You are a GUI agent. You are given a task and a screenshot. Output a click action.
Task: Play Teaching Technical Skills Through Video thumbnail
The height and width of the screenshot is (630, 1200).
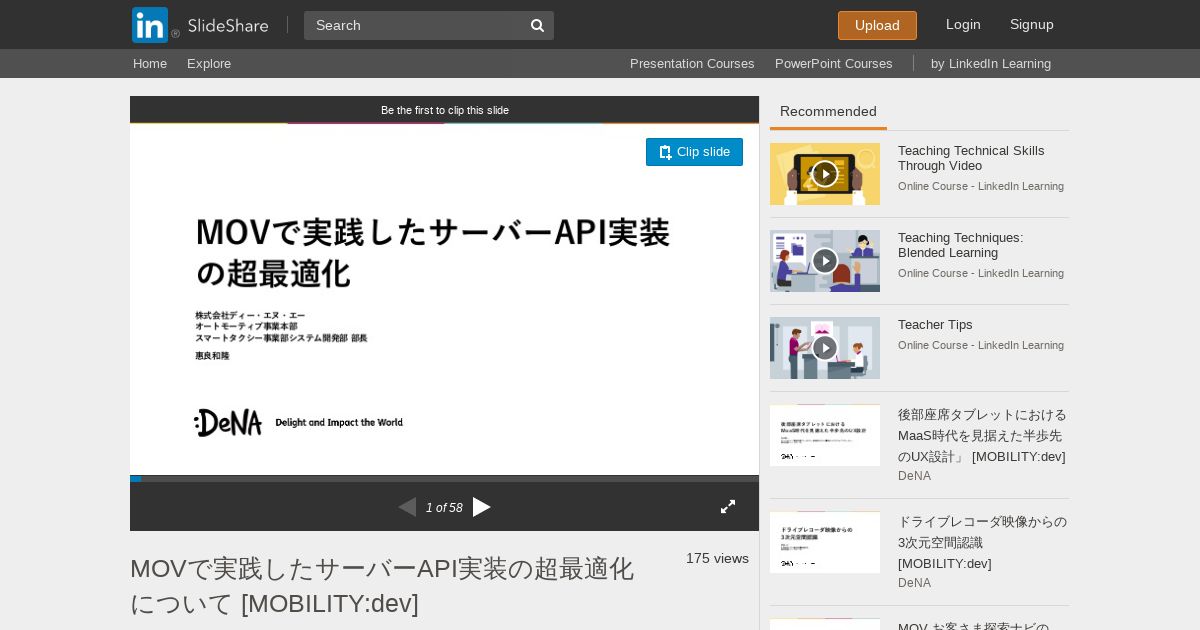(x=825, y=174)
